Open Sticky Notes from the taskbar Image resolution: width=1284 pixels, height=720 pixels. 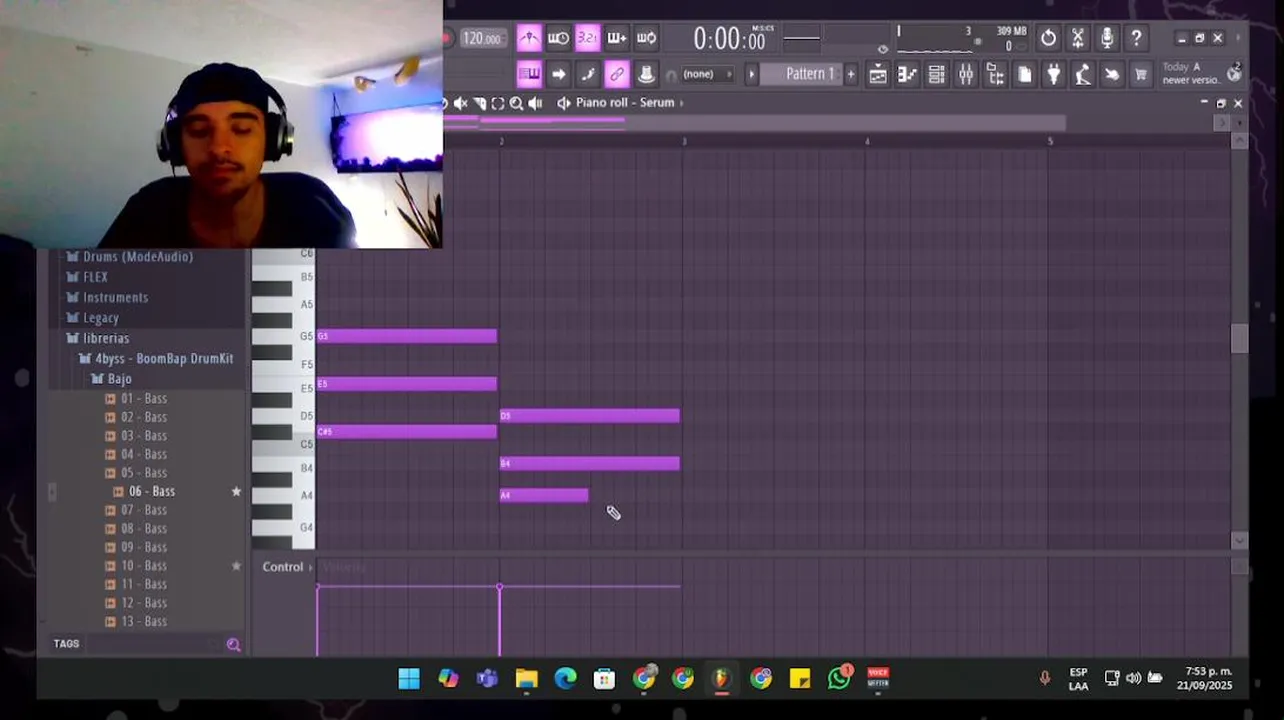(x=800, y=679)
